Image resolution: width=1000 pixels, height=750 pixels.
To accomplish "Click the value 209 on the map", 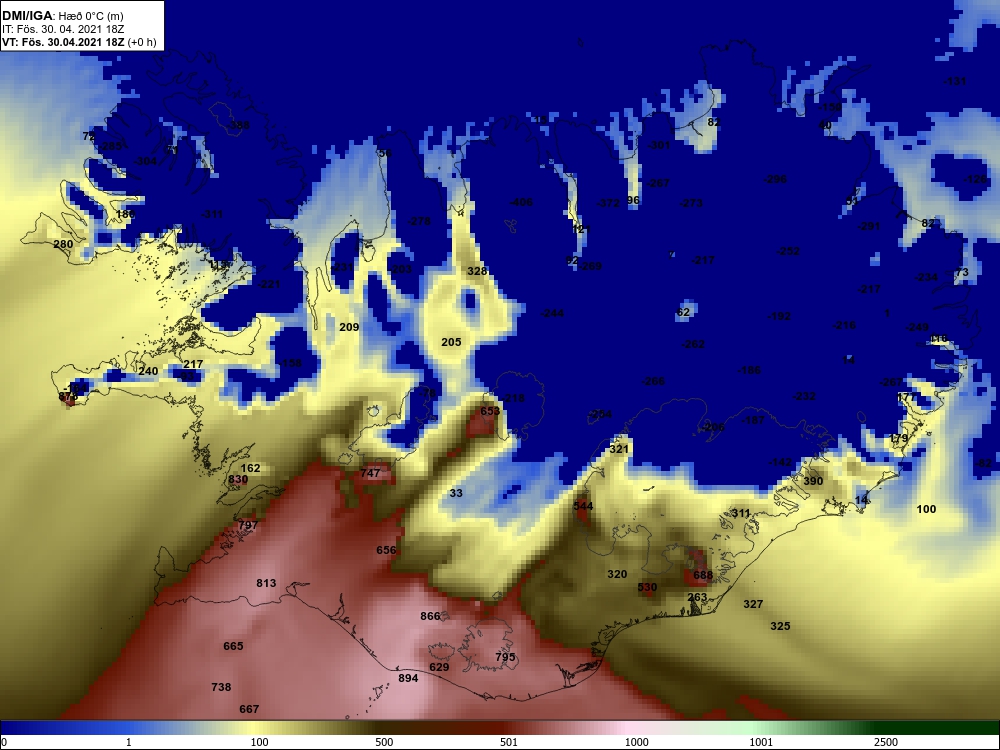I will (349, 327).
